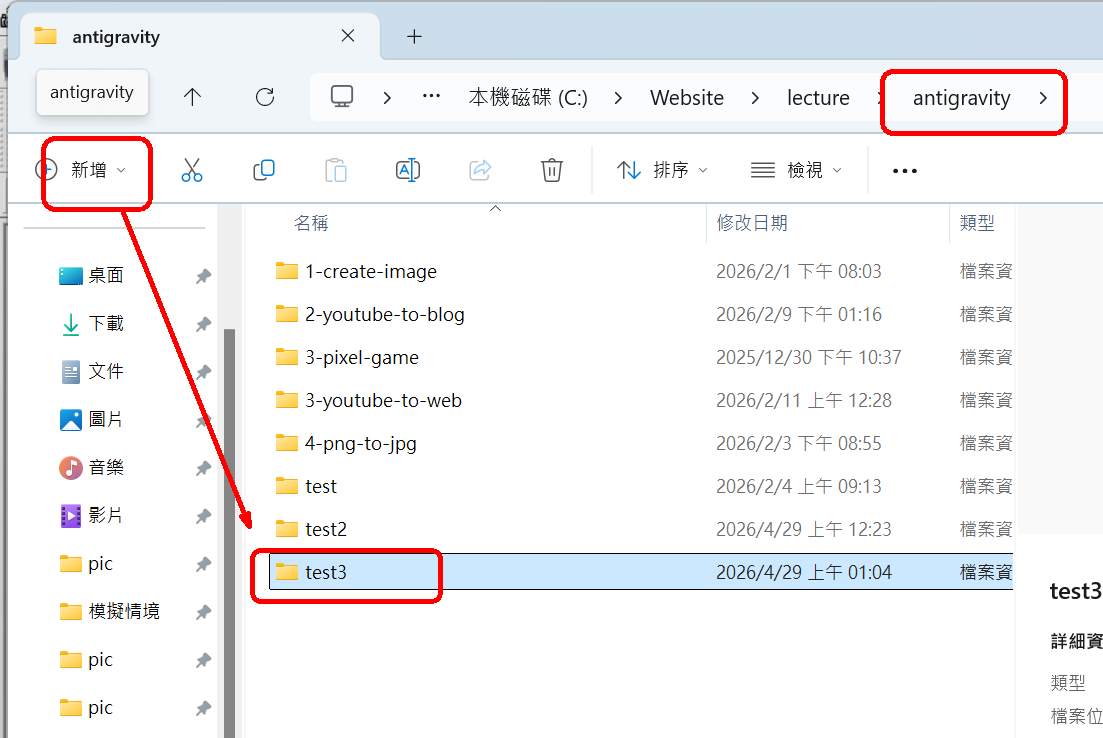
Task: Select the 3-pixel-game folder
Action: (x=362, y=357)
